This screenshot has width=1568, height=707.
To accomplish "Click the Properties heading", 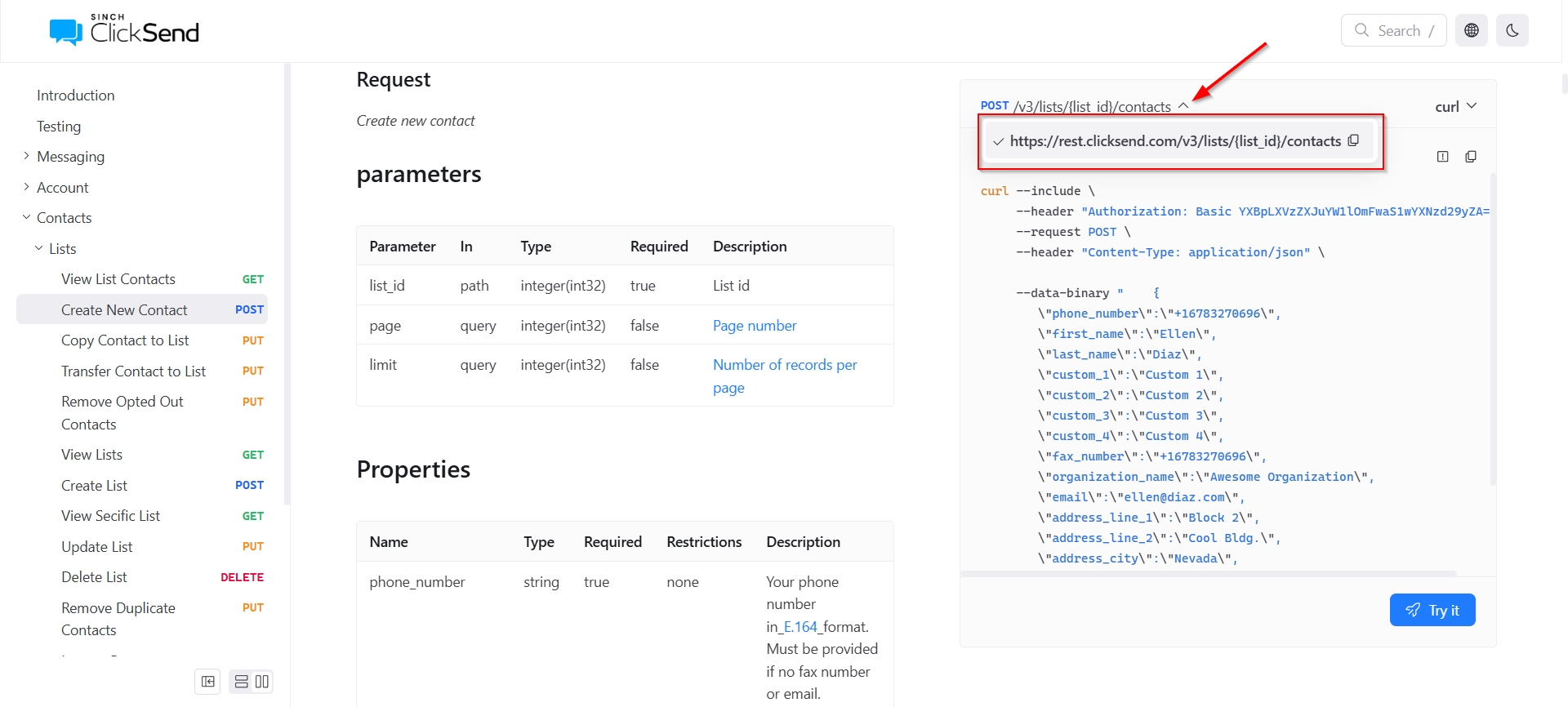I will coord(413,469).
